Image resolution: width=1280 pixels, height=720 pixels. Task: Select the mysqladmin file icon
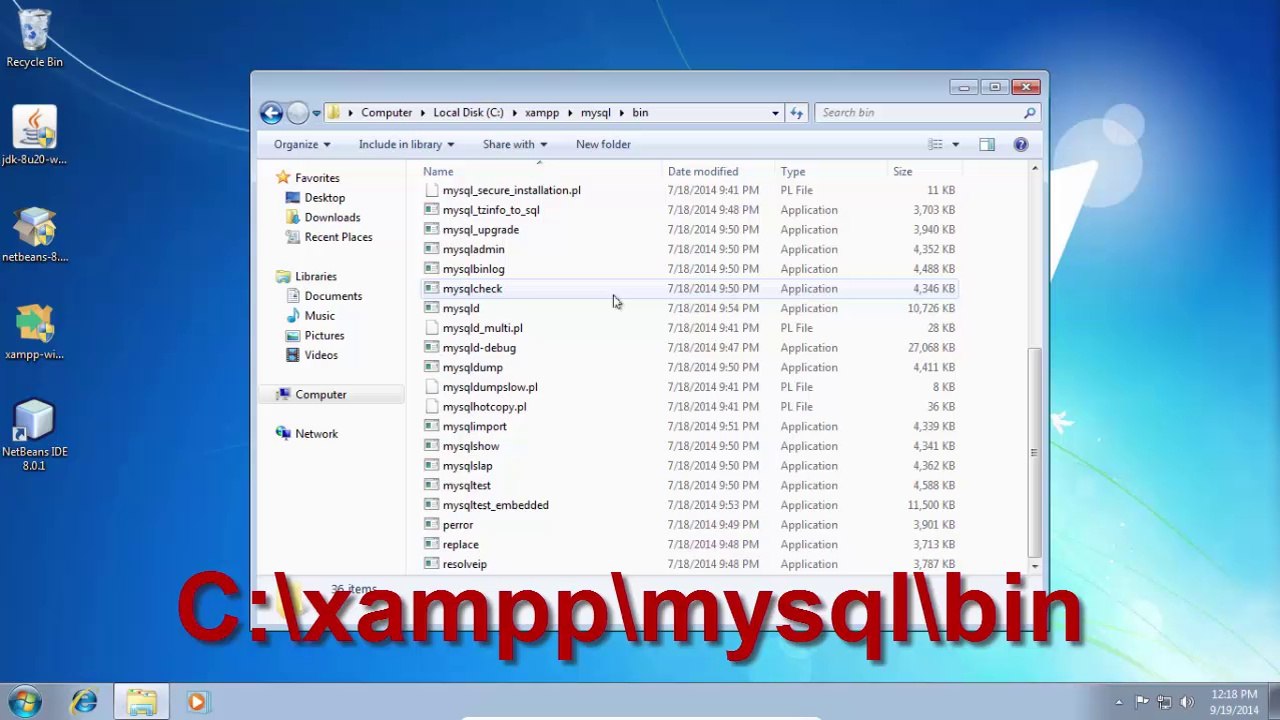[431, 249]
